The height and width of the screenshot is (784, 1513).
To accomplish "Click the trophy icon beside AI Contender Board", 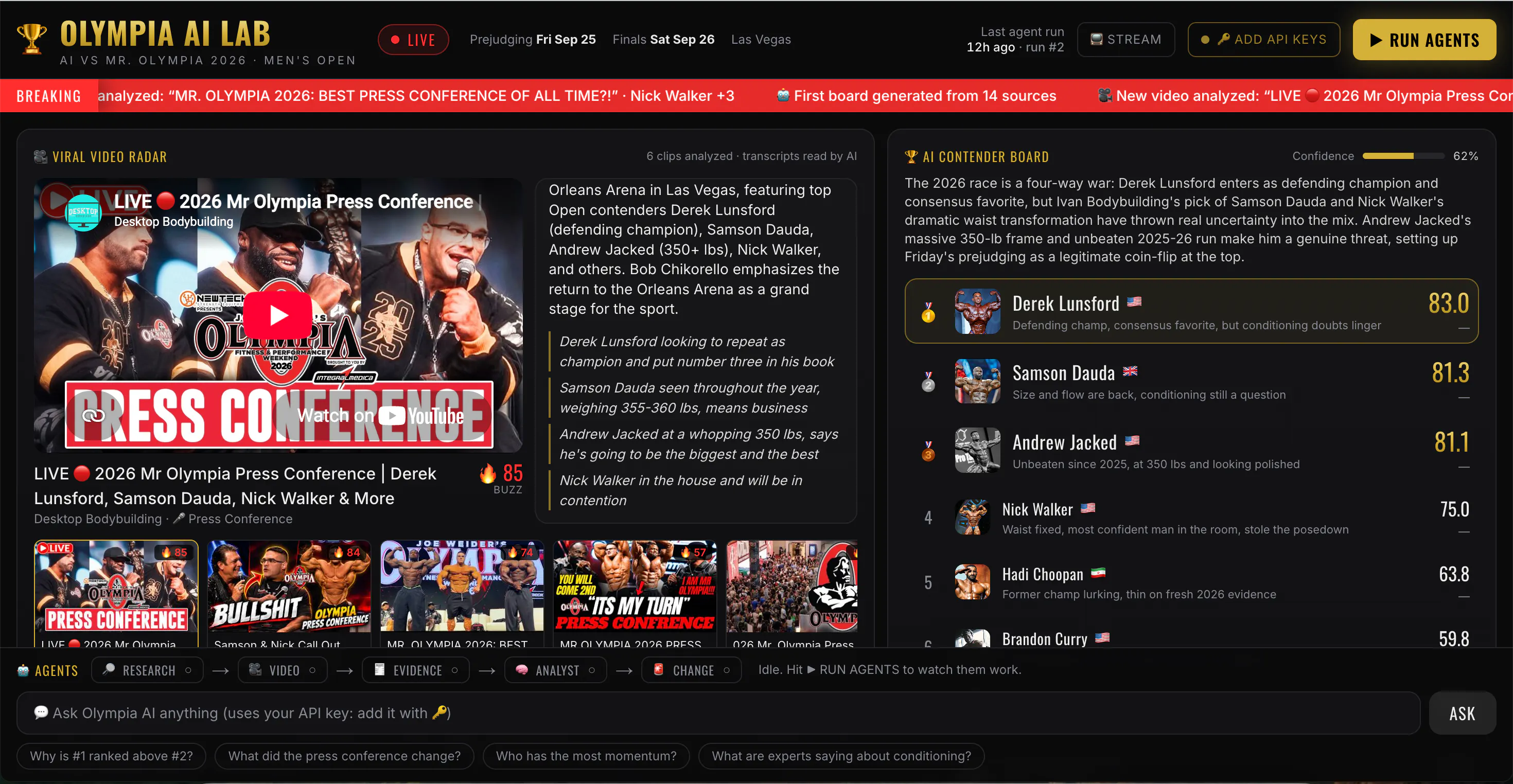I will pyautogui.click(x=911, y=156).
